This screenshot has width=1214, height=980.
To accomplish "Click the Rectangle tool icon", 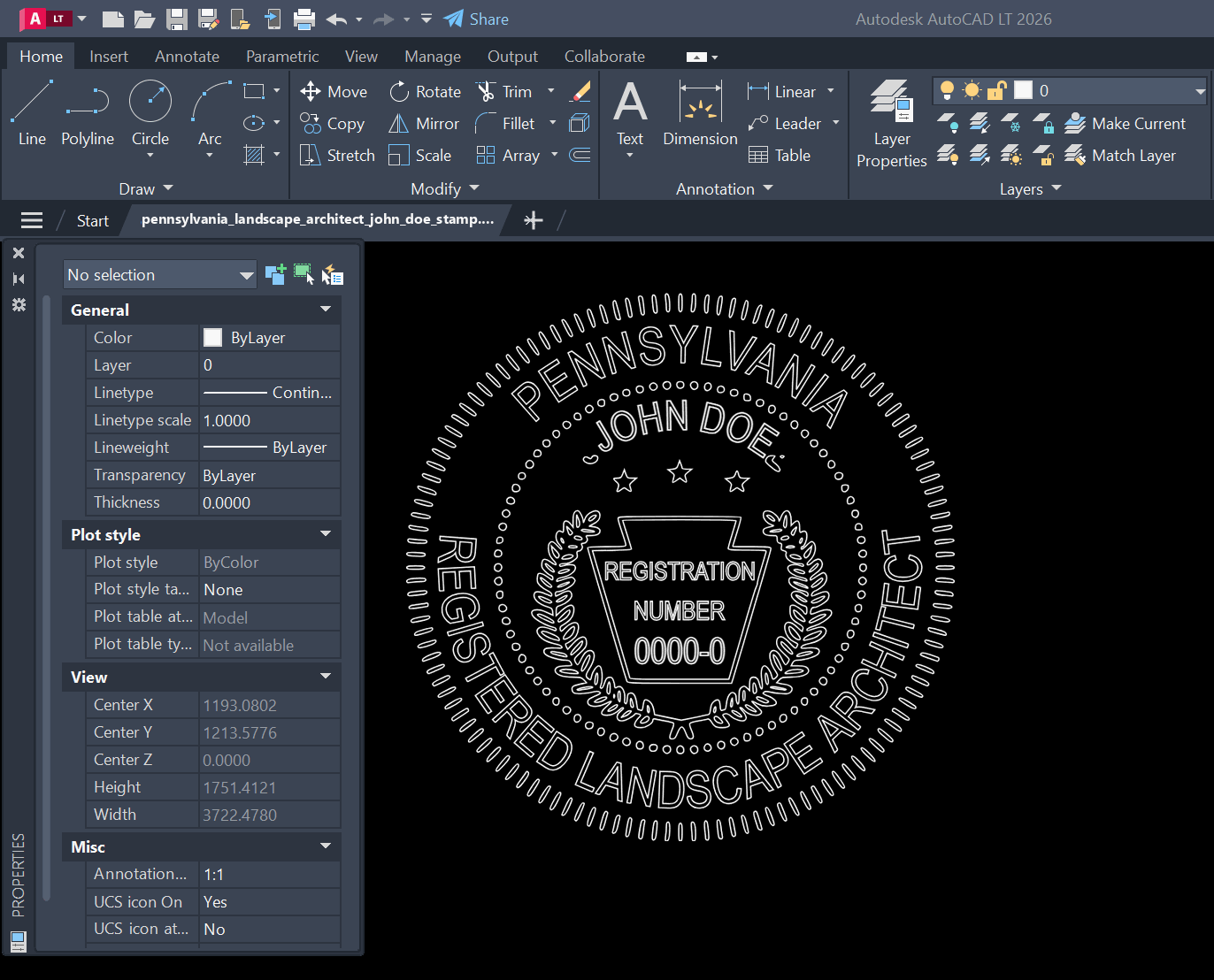I will (254, 91).
